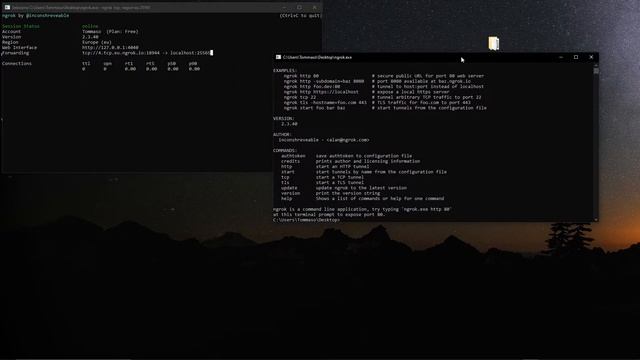Screen dimensions: 640x360
Task: Click the 'ngrok tcp 22' example line
Action: 300,97
